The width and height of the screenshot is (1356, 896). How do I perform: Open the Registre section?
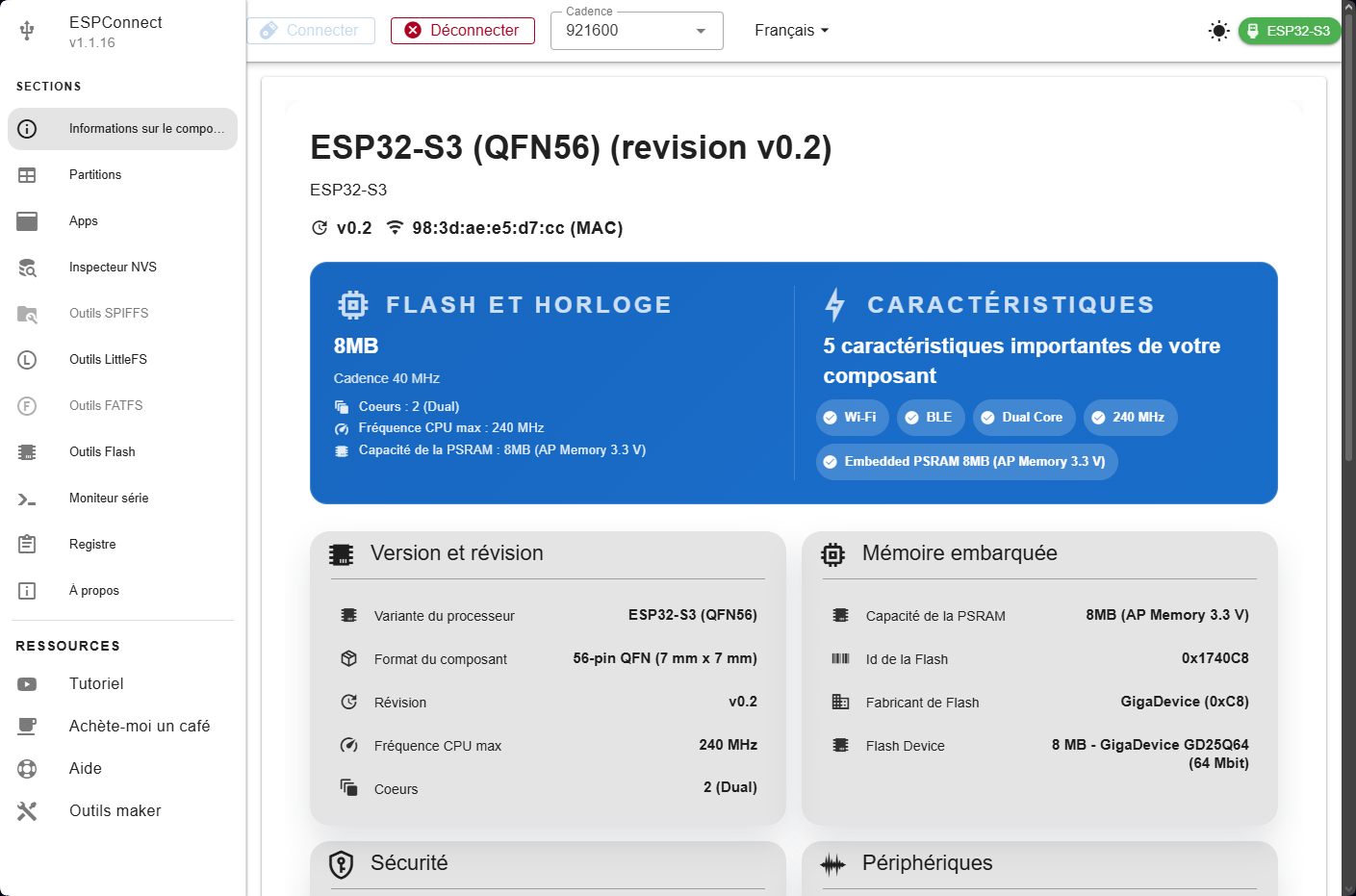pyautogui.click(x=122, y=545)
